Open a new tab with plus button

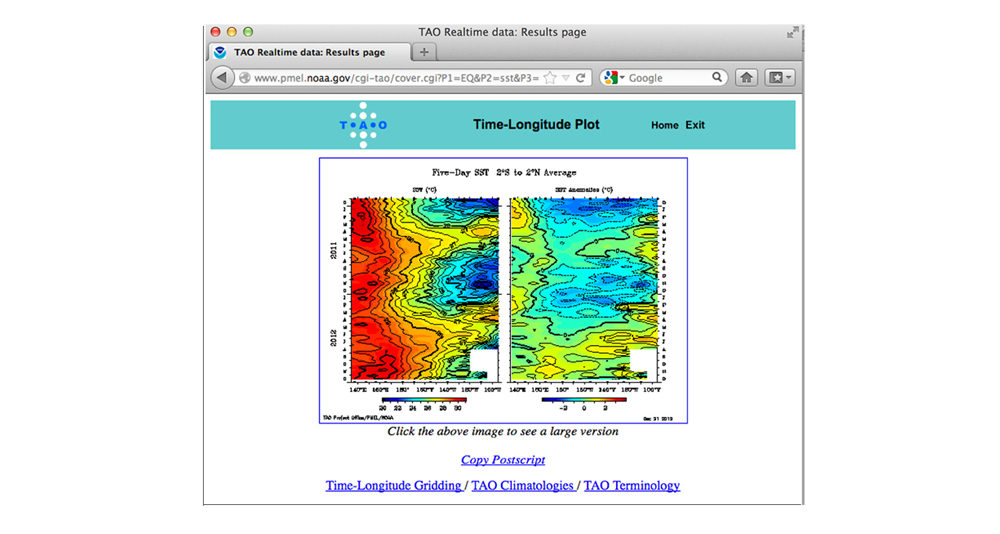[424, 52]
